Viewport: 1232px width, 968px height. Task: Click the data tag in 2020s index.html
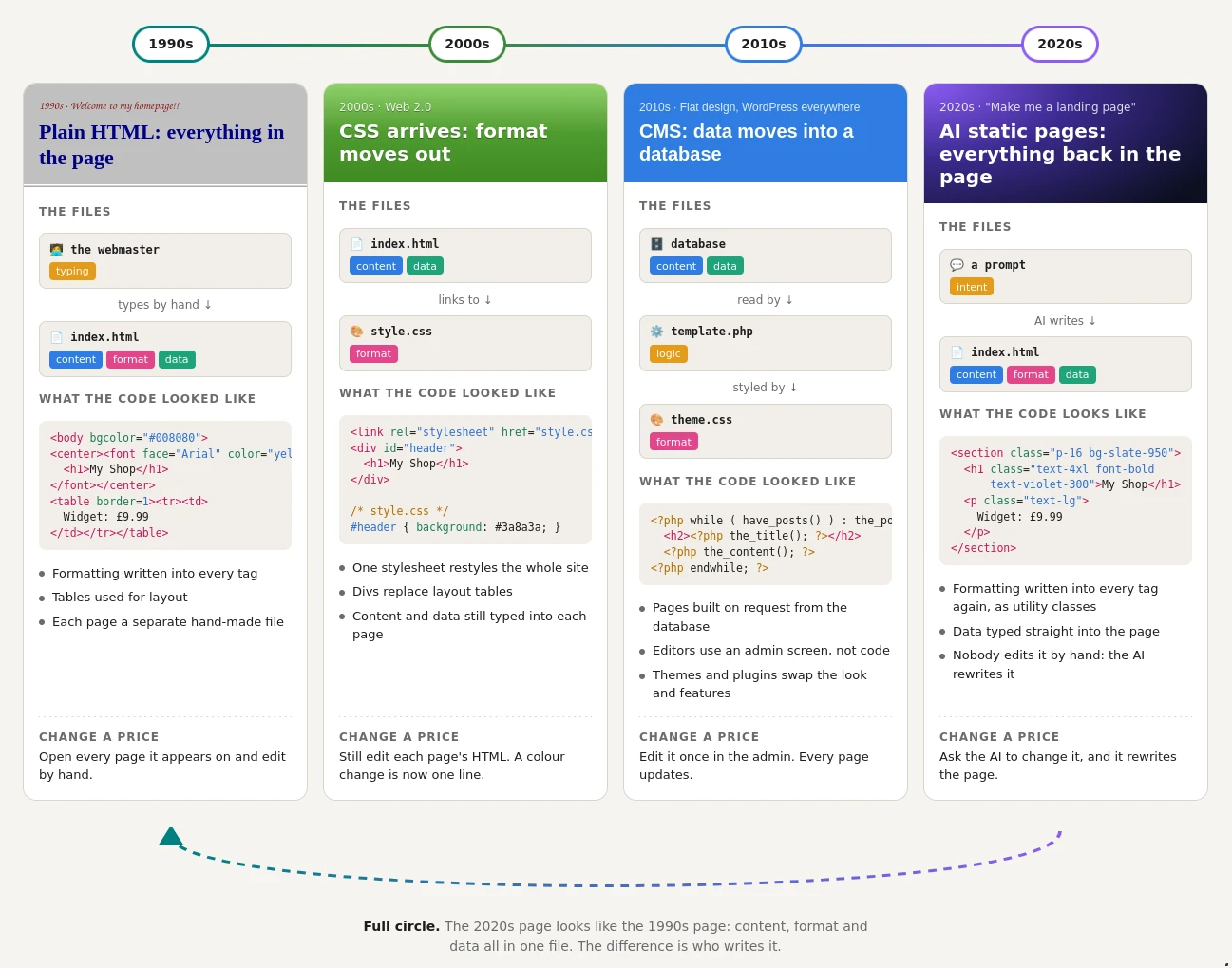[1077, 374]
